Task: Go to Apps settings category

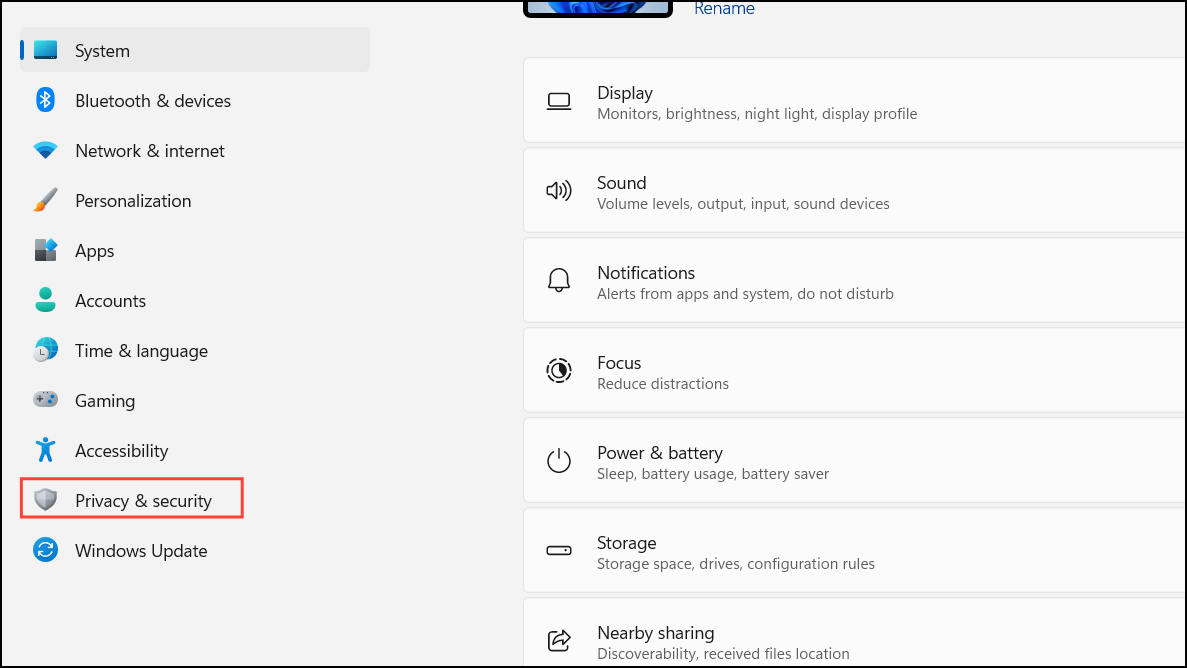Action: coord(94,251)
